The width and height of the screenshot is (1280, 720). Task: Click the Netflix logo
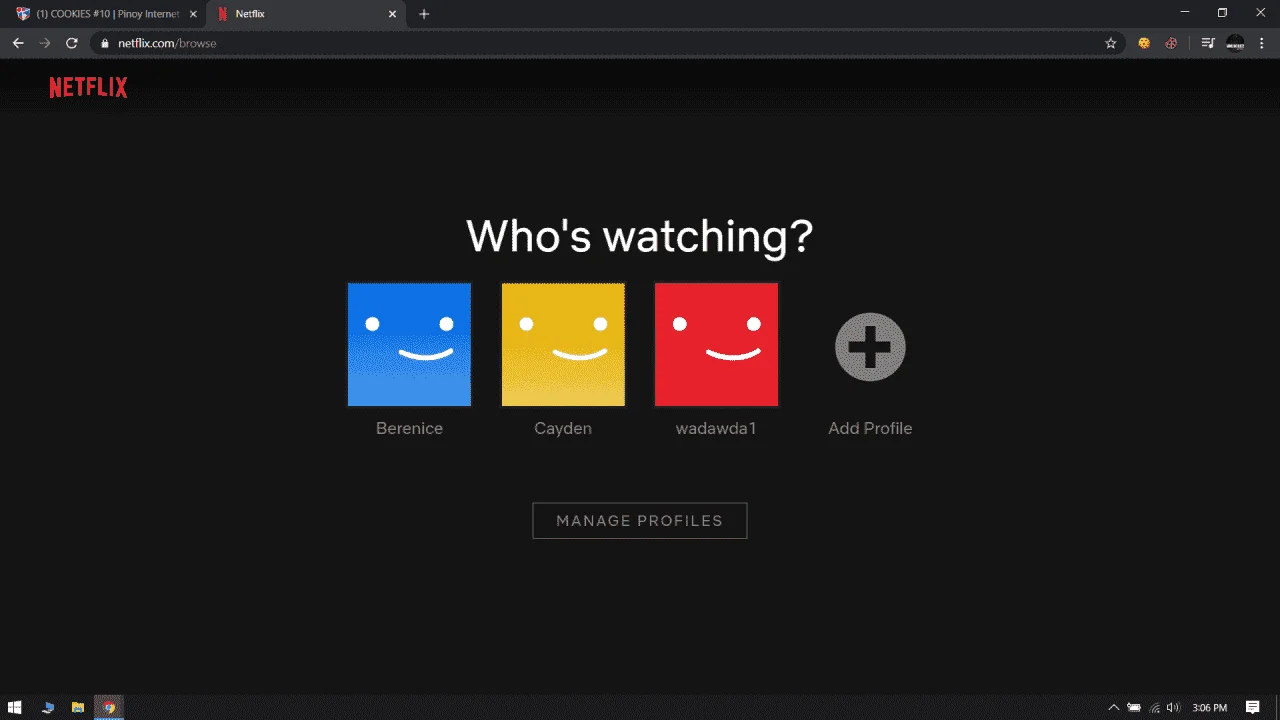[89, 88]
